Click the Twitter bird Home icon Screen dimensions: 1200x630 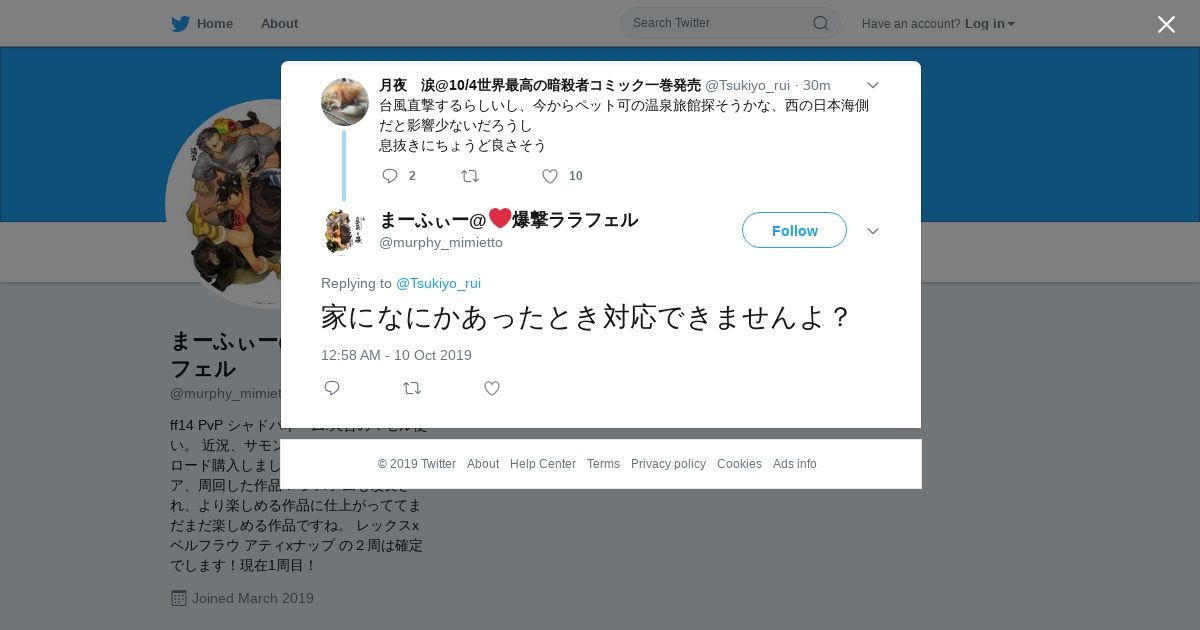pos(180,23)
